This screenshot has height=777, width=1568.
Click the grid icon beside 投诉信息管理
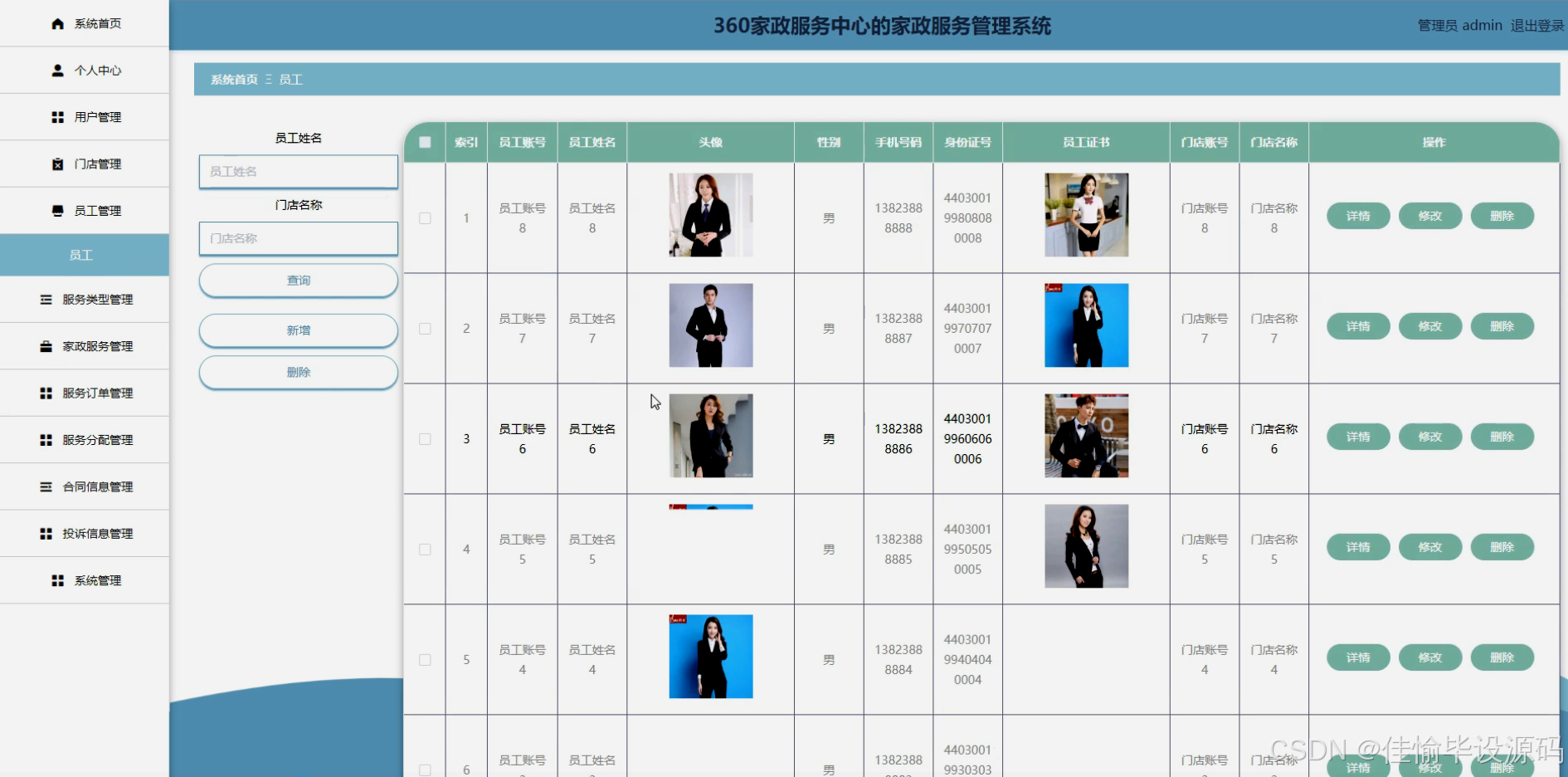(46, 534)
